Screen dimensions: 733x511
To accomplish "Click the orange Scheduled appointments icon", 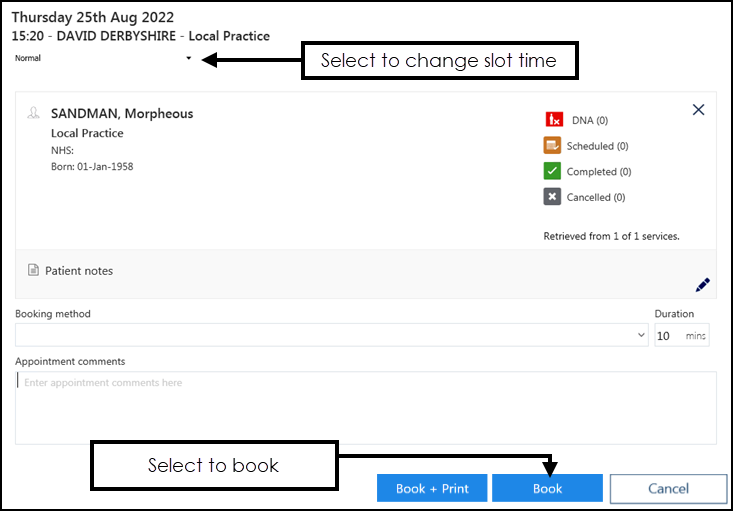I will [x=553, y=146].
